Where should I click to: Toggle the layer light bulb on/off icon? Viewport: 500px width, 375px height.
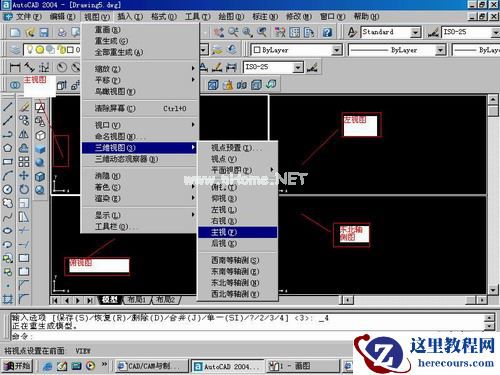[30, 50]
